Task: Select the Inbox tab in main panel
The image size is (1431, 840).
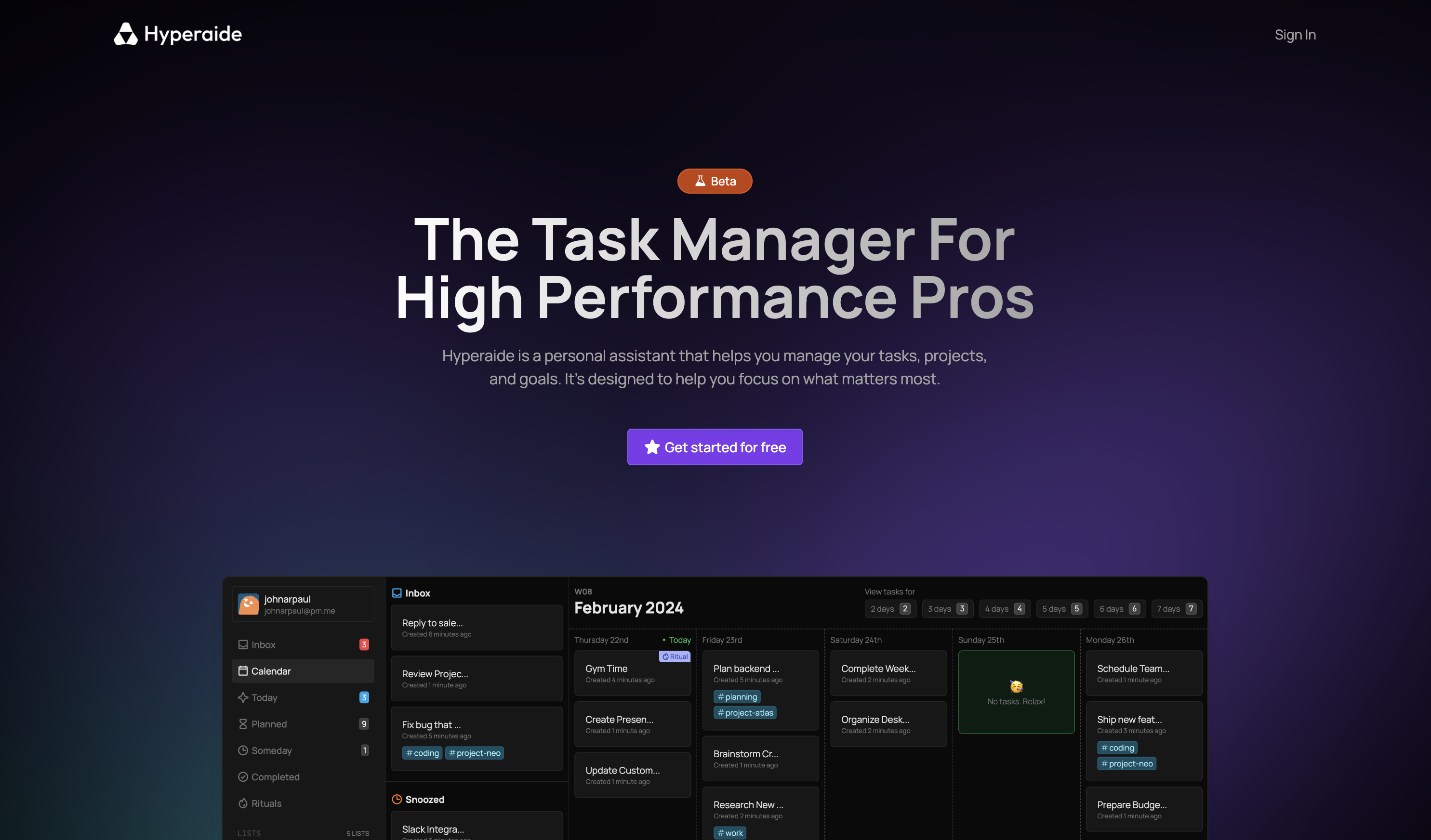Action: pyautogui.click(x=416, y=592)
